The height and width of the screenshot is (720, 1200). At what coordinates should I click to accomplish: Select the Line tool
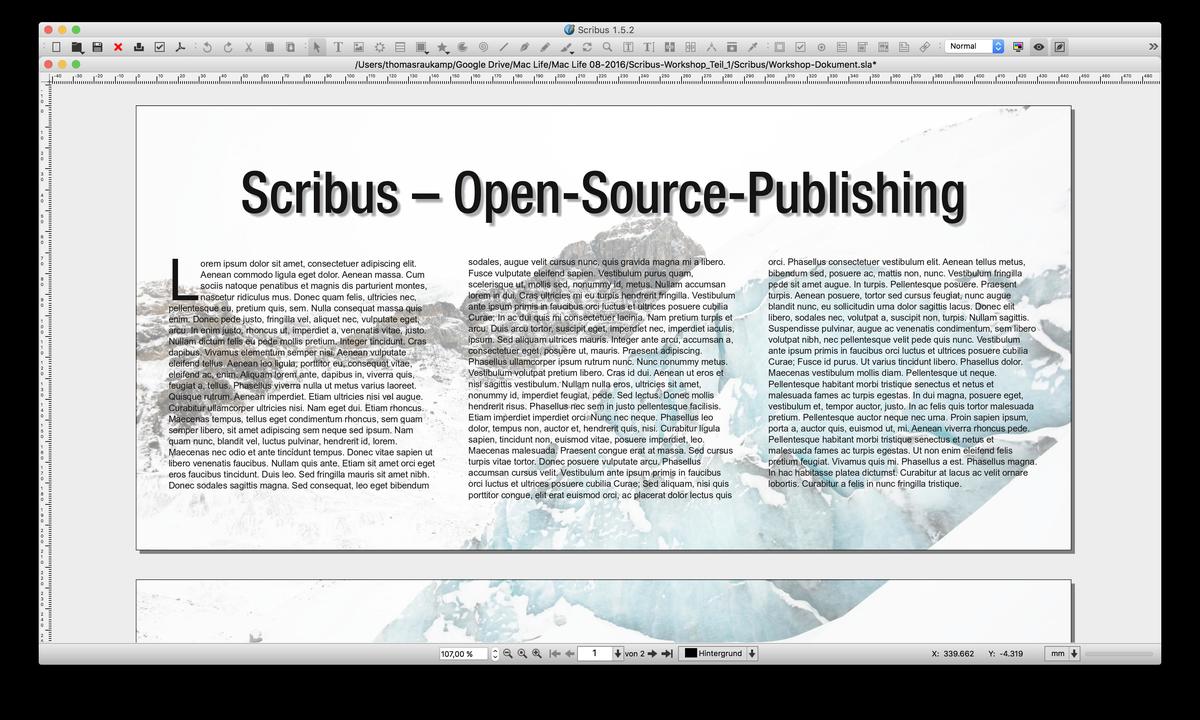coord(503,47)
